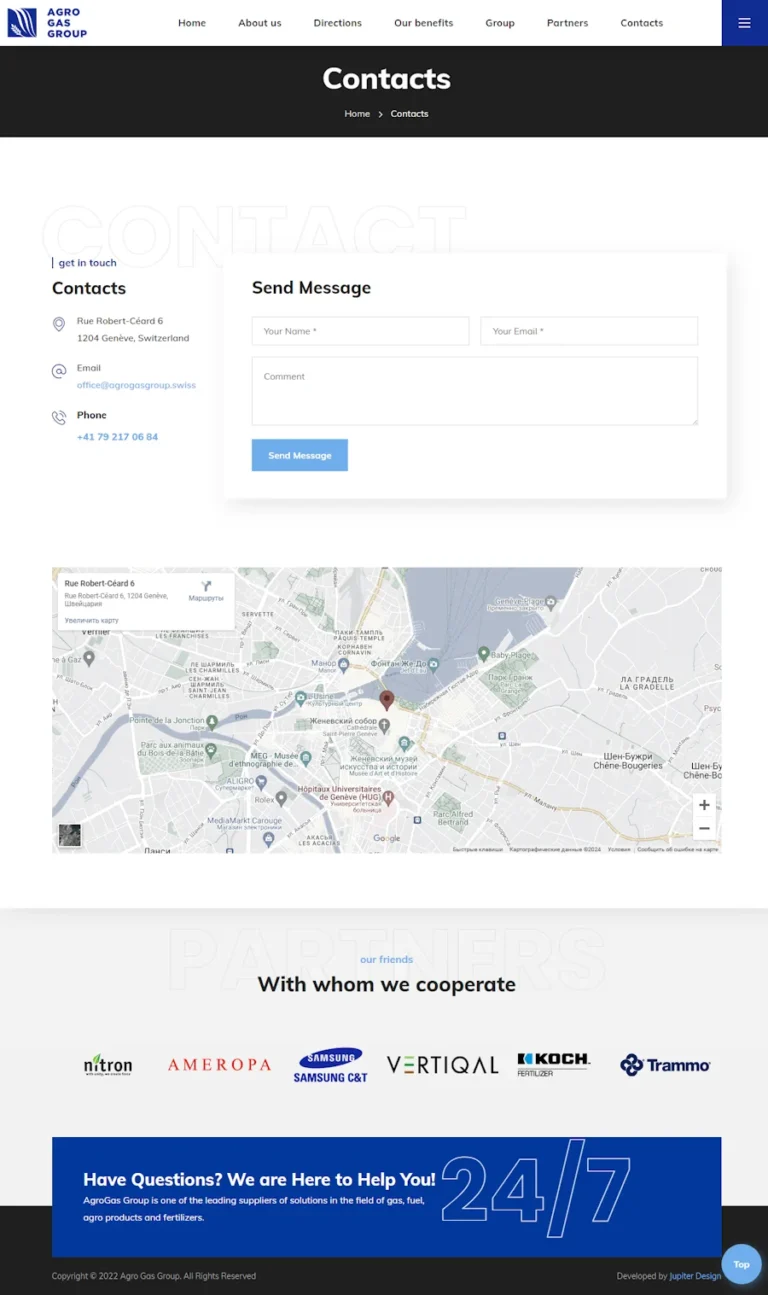Open the About us menu item

point(260,23)
